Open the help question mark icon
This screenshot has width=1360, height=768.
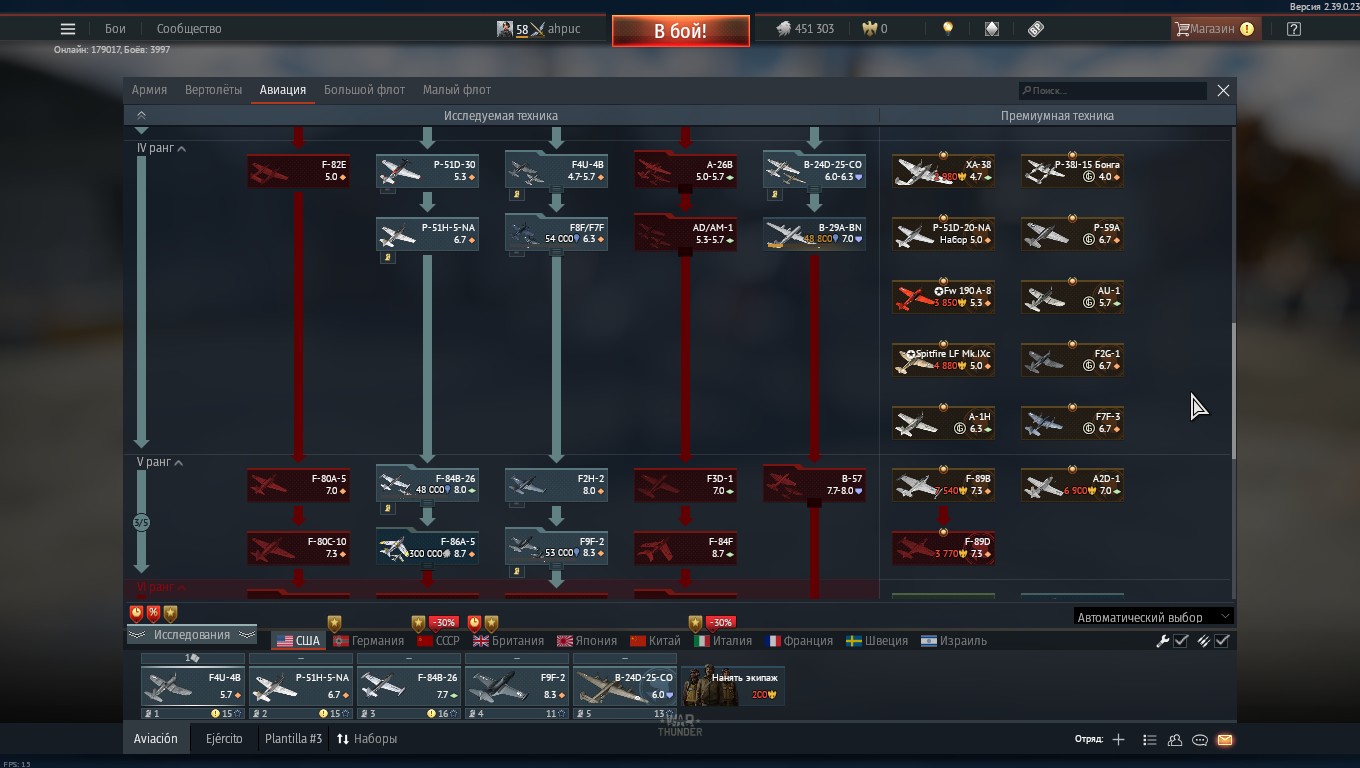(1294, 29)
